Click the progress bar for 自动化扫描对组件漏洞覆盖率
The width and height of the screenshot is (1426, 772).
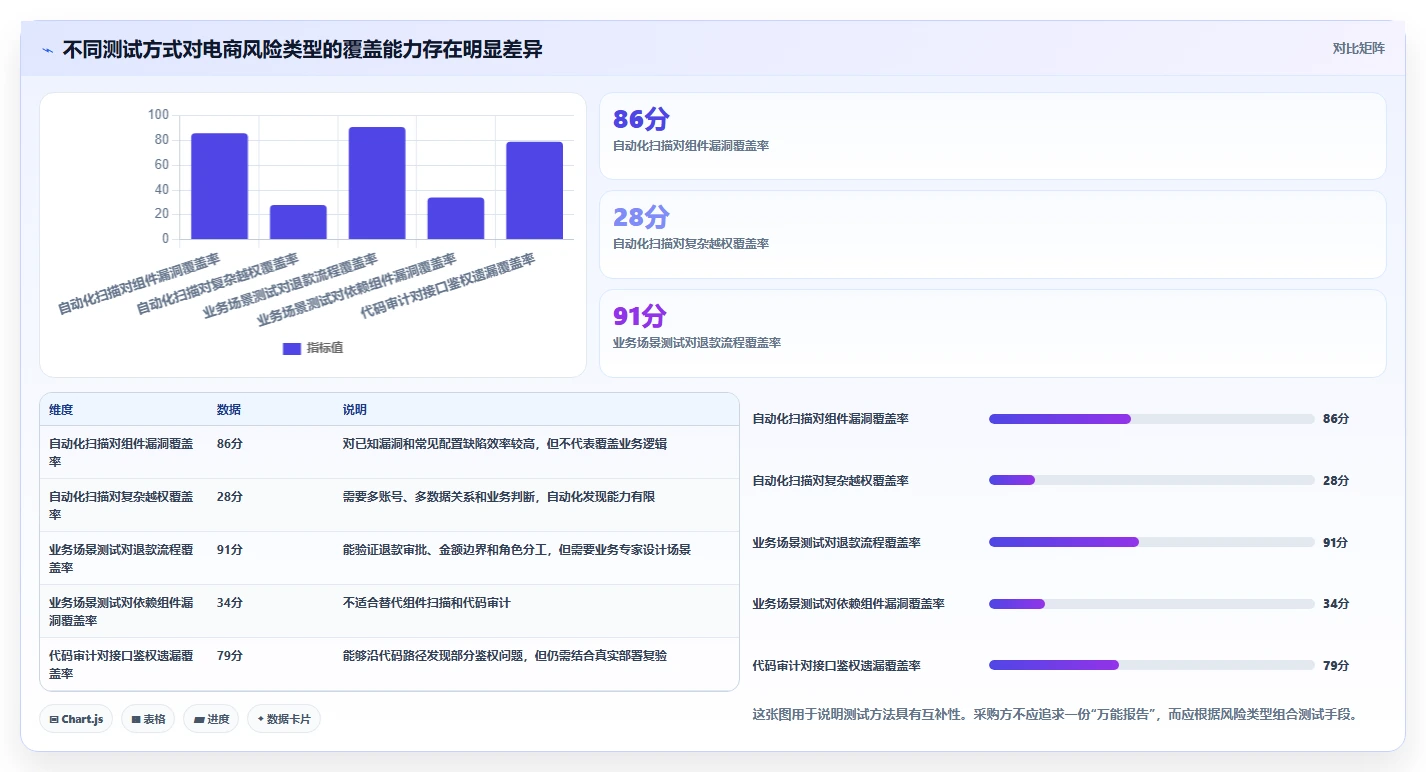point(1151,419)
